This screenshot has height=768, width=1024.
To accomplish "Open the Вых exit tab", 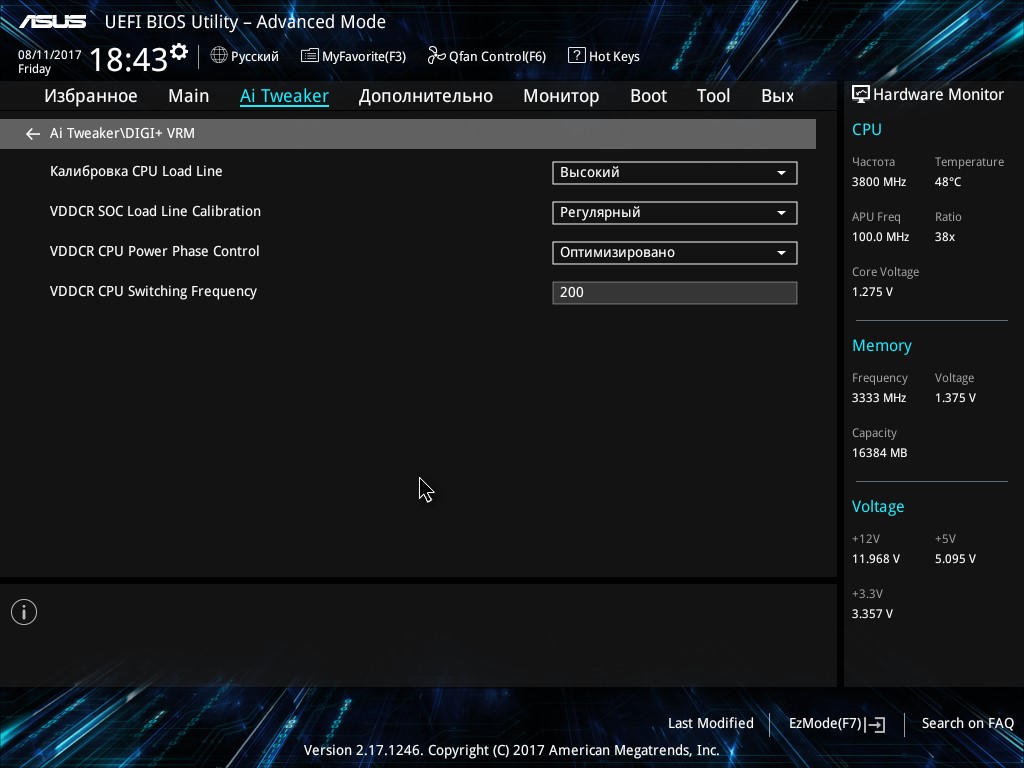I will coord(777,96).
